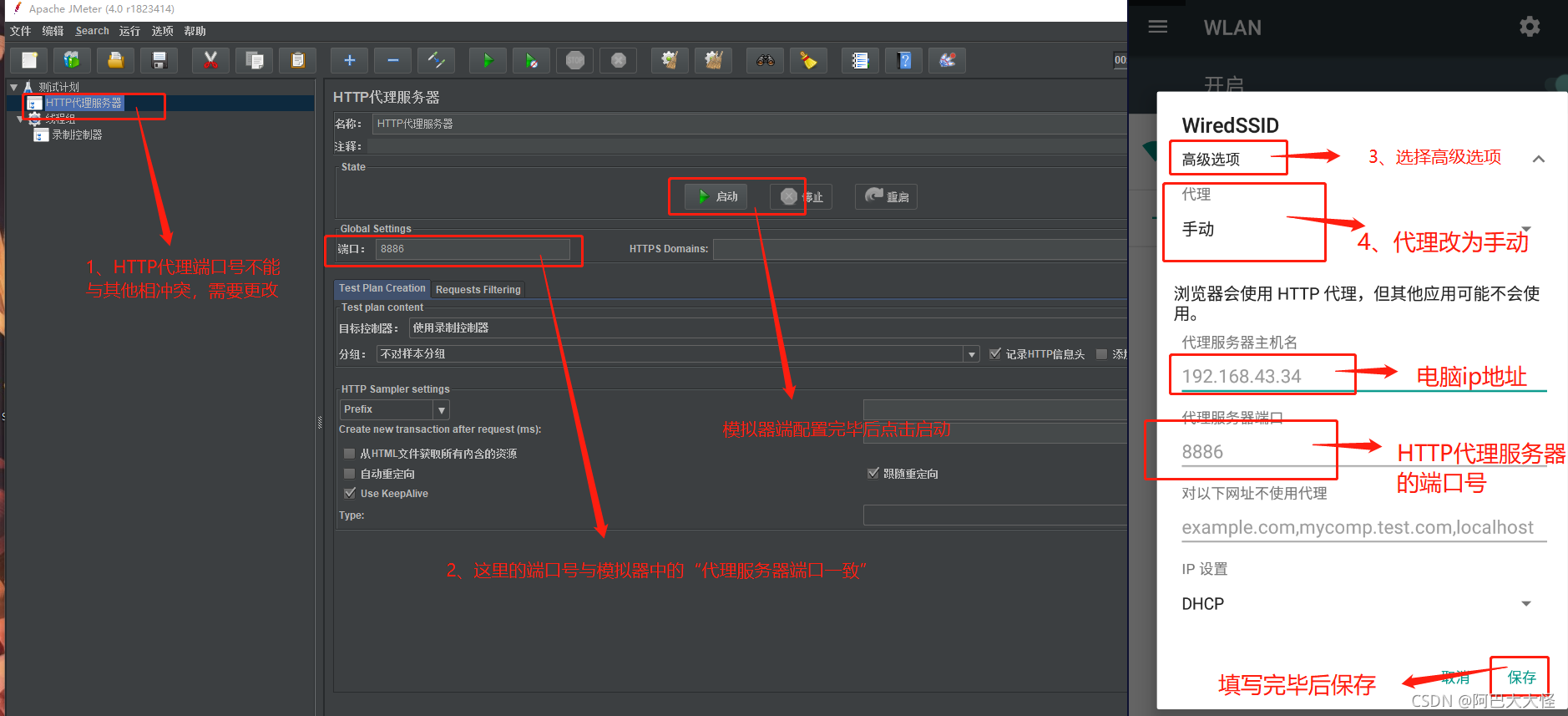
Task: Toggle the 从HTML文件获取所有内含的资源 checkbox
Action: pyautogui.click(x=350, y=454)
